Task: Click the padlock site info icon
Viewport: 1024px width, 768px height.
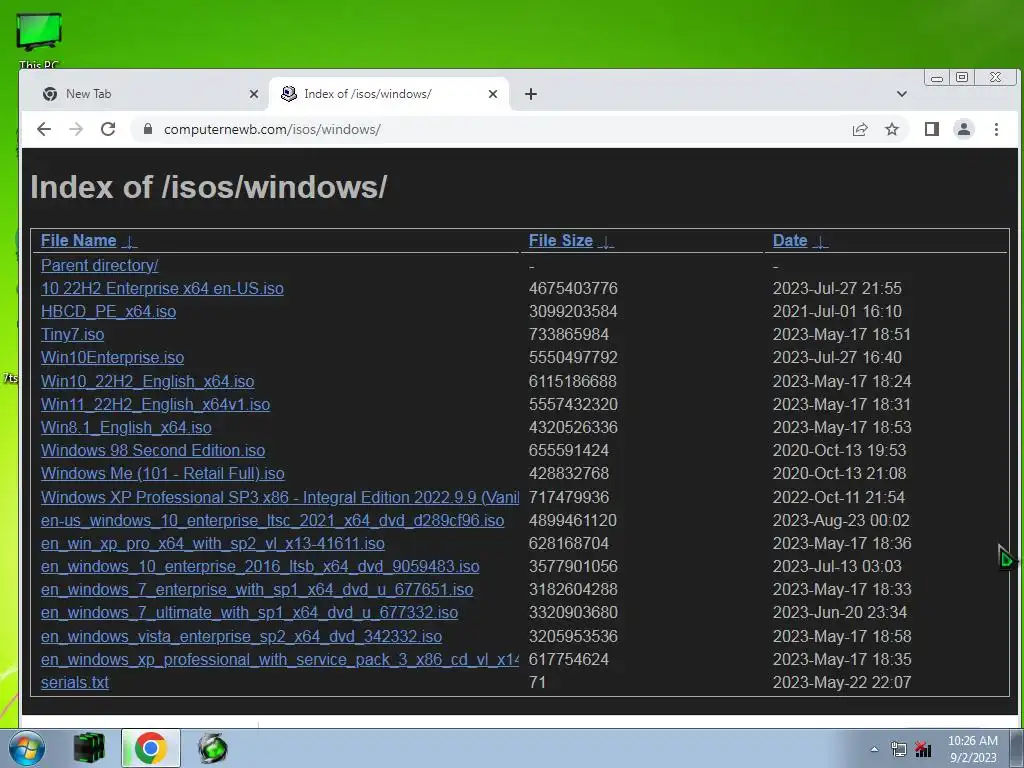Action: (148, 129)
